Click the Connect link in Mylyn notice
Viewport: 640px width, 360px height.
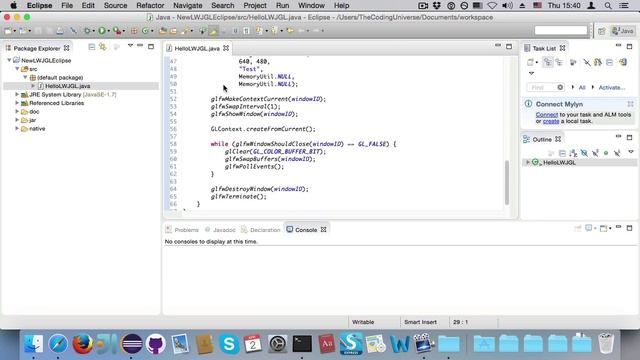tap(547, 115)
